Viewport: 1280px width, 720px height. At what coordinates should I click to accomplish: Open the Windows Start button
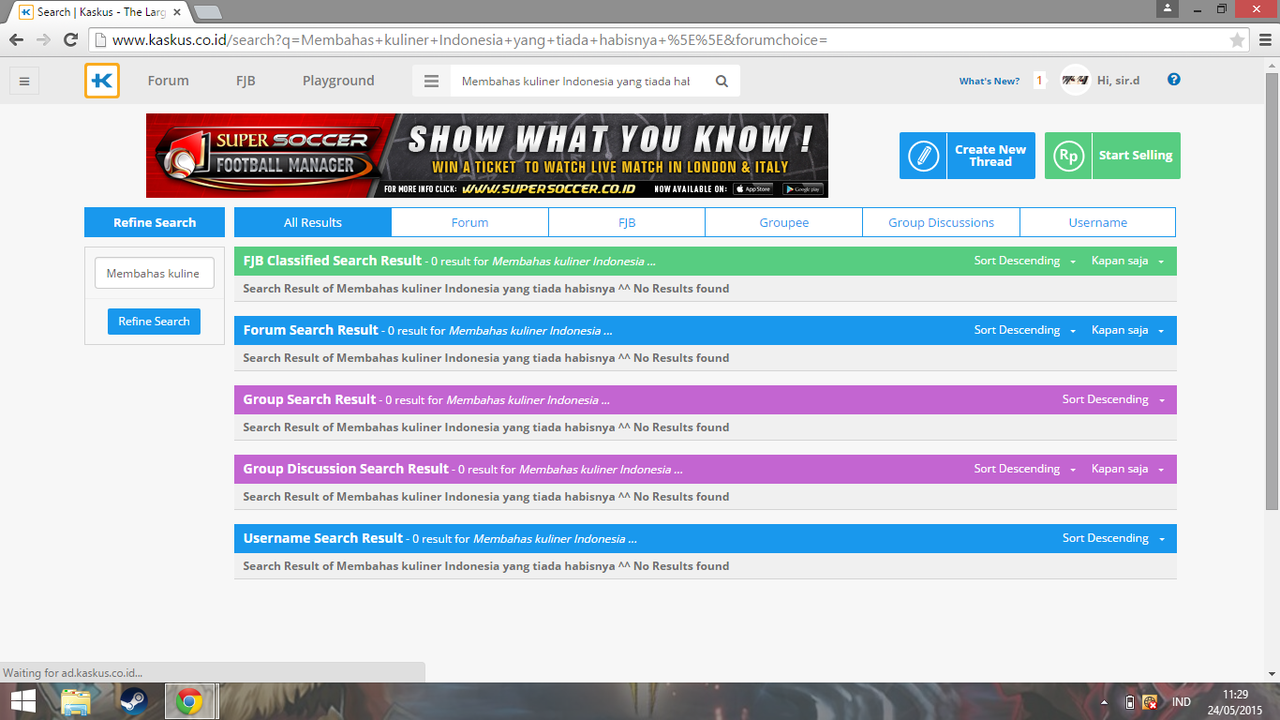coord(24,701)
